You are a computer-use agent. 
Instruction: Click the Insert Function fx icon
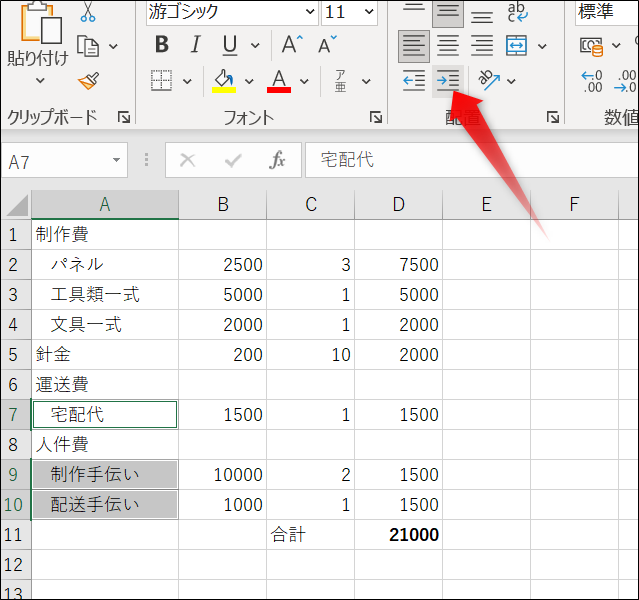[277, 160]
